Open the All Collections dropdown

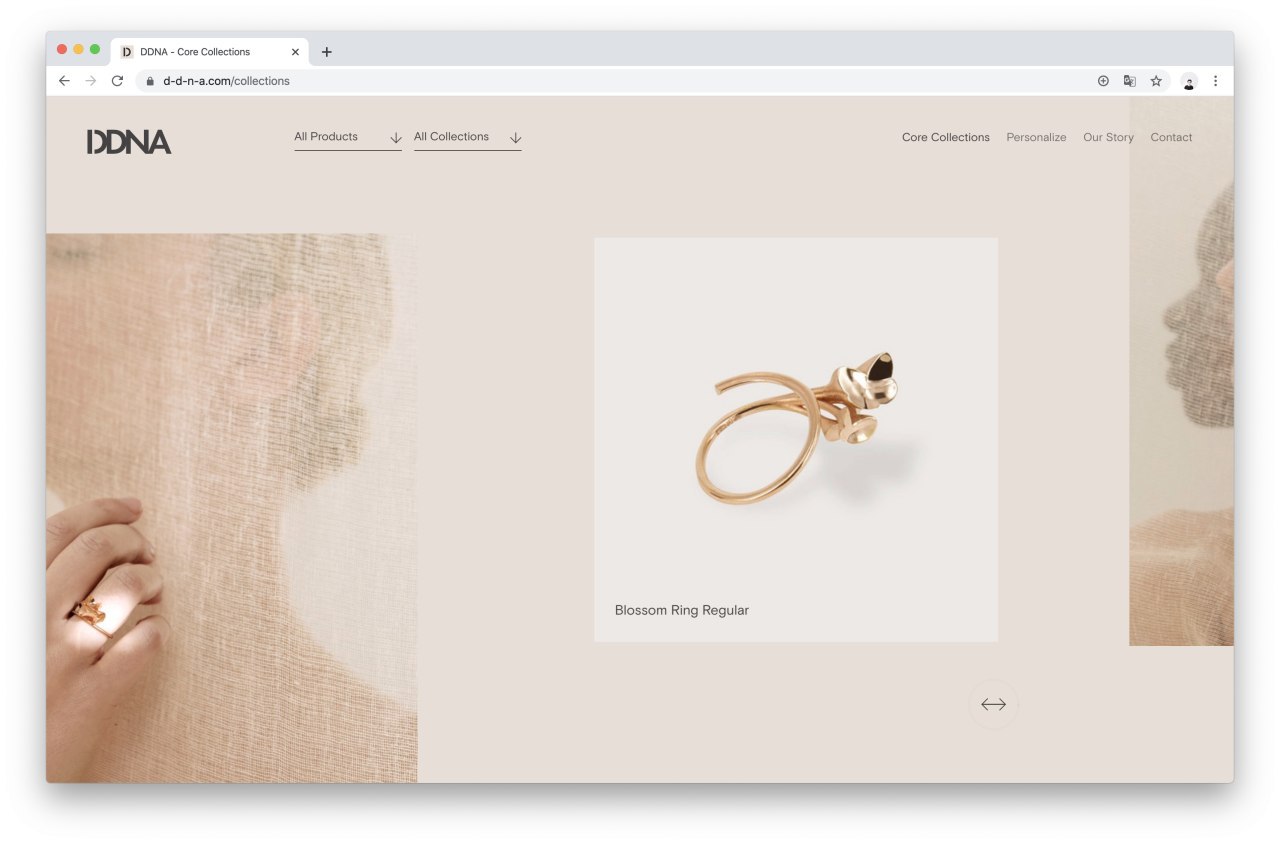[x=468, y=138]
